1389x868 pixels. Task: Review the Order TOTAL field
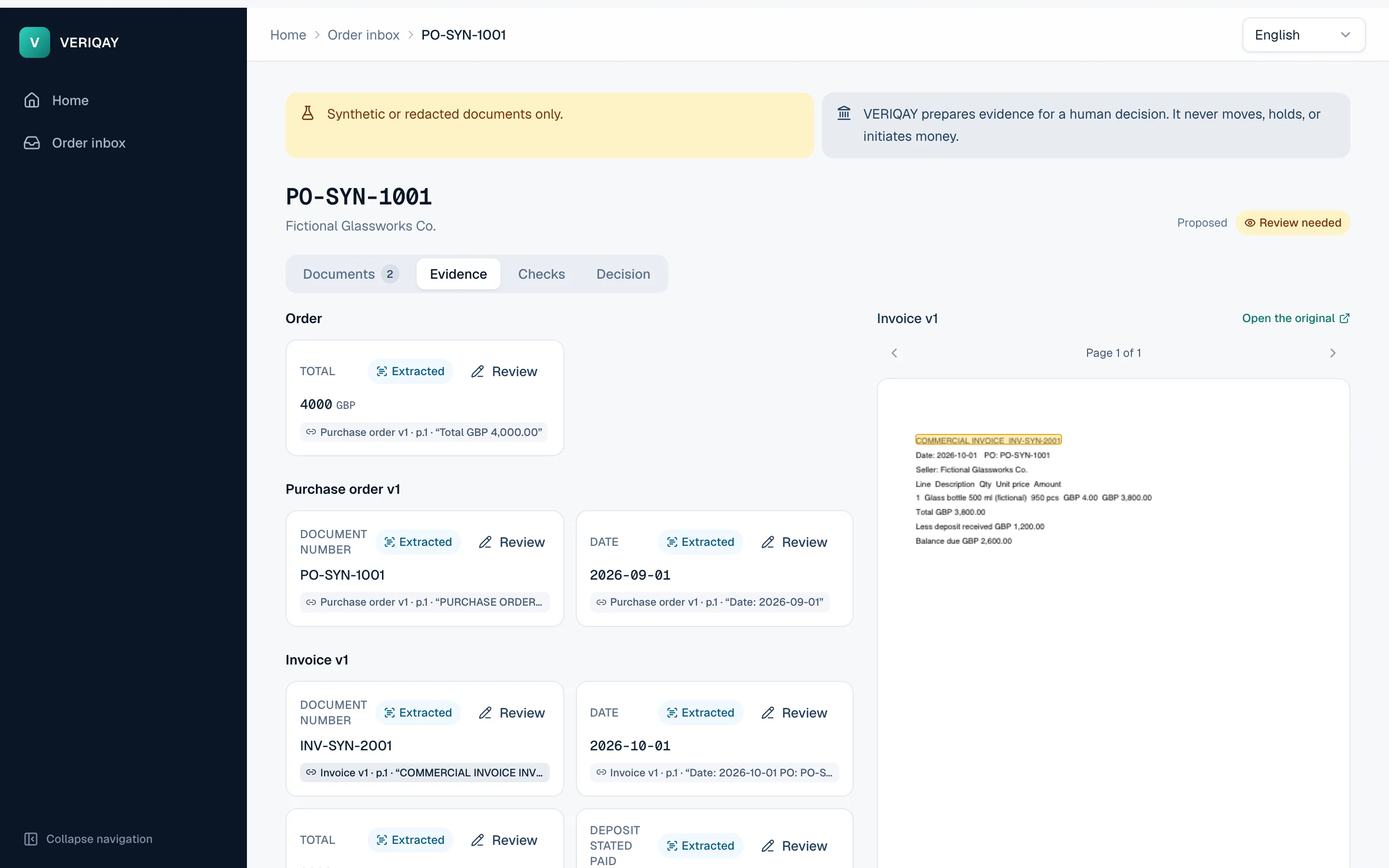(504, 371)
